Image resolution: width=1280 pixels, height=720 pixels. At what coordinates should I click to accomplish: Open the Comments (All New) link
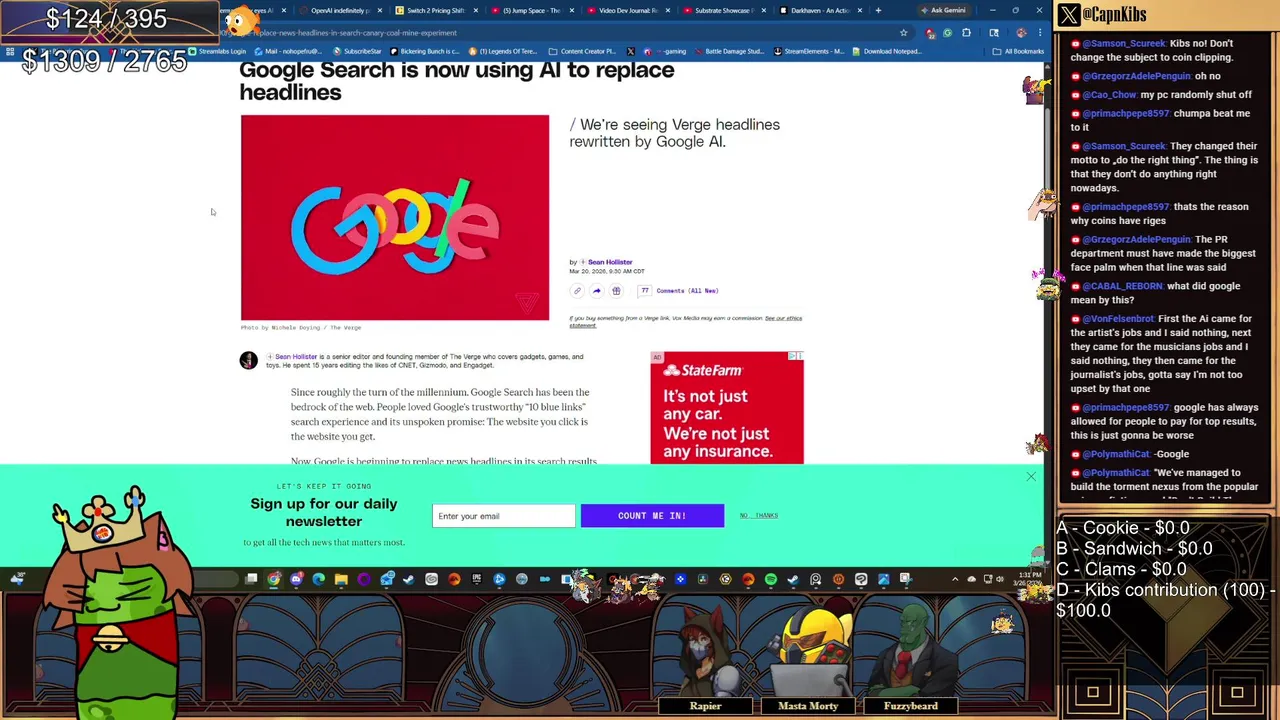tap(687, 291)
